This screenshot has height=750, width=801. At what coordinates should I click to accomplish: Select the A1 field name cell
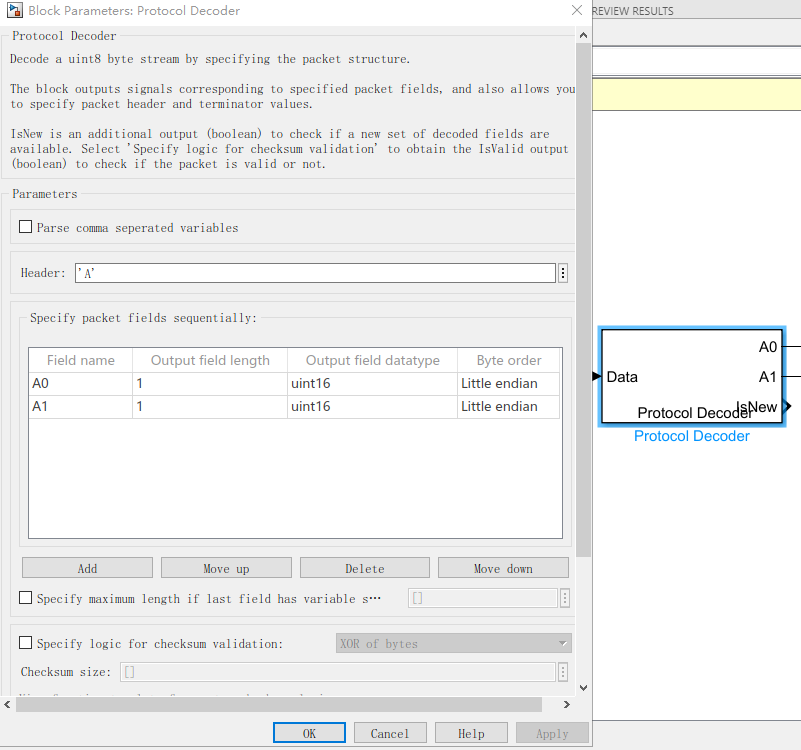pyautogui.click(x=81, y=407)
